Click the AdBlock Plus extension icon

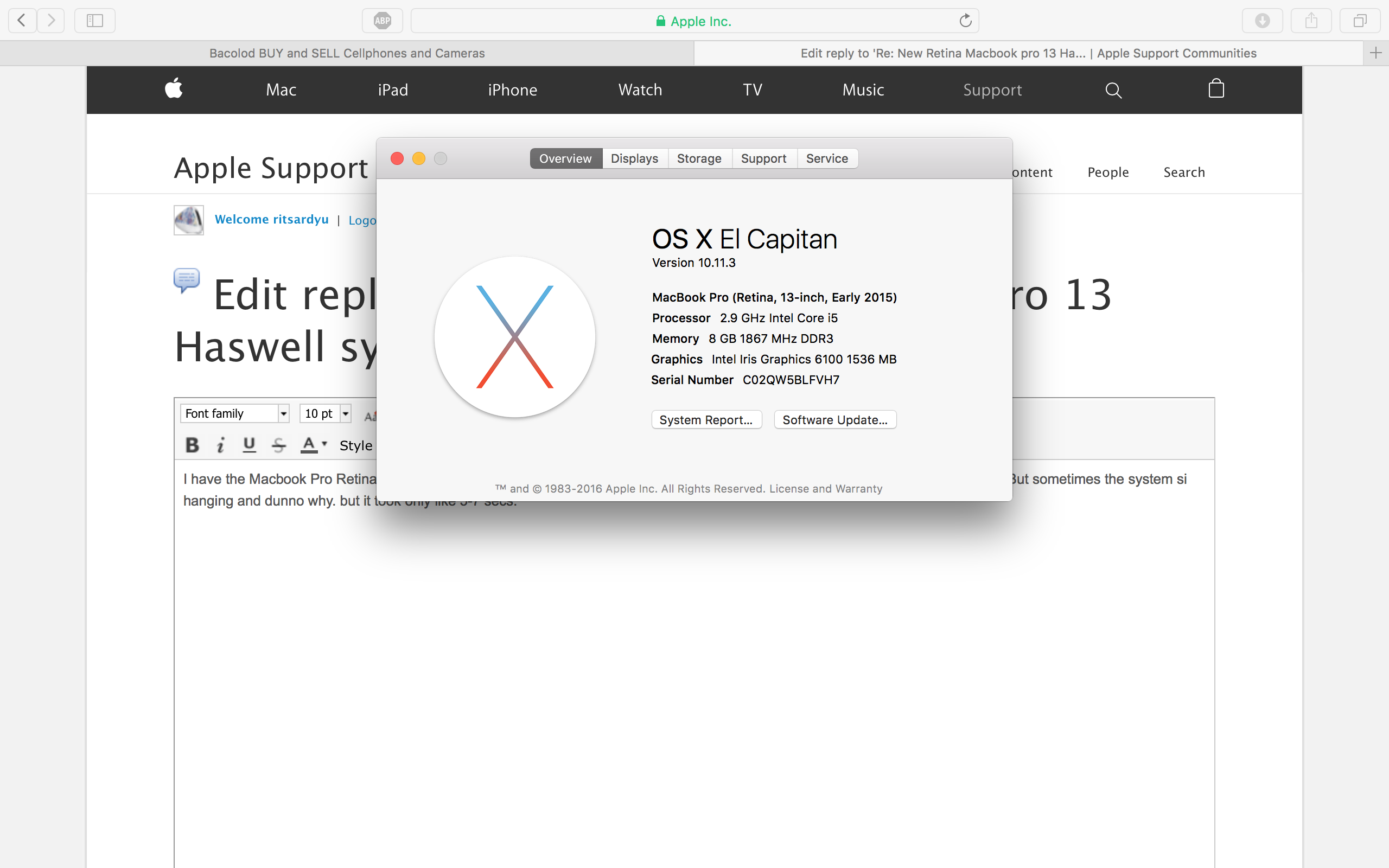(383, 21)
